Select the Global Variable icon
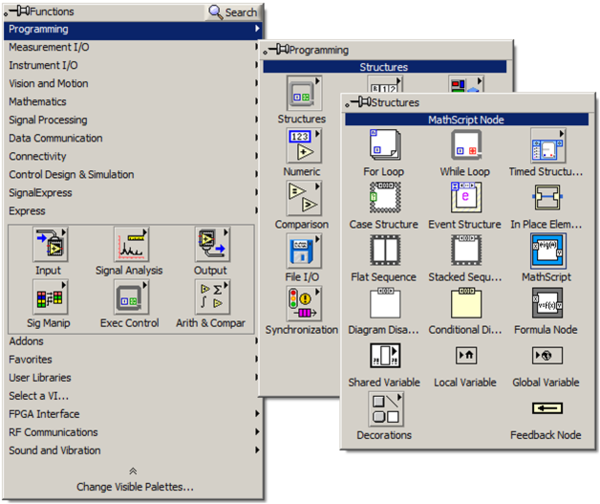Image resolution: width=600 pixels, height=504 pixels. (x=547, y=356)
